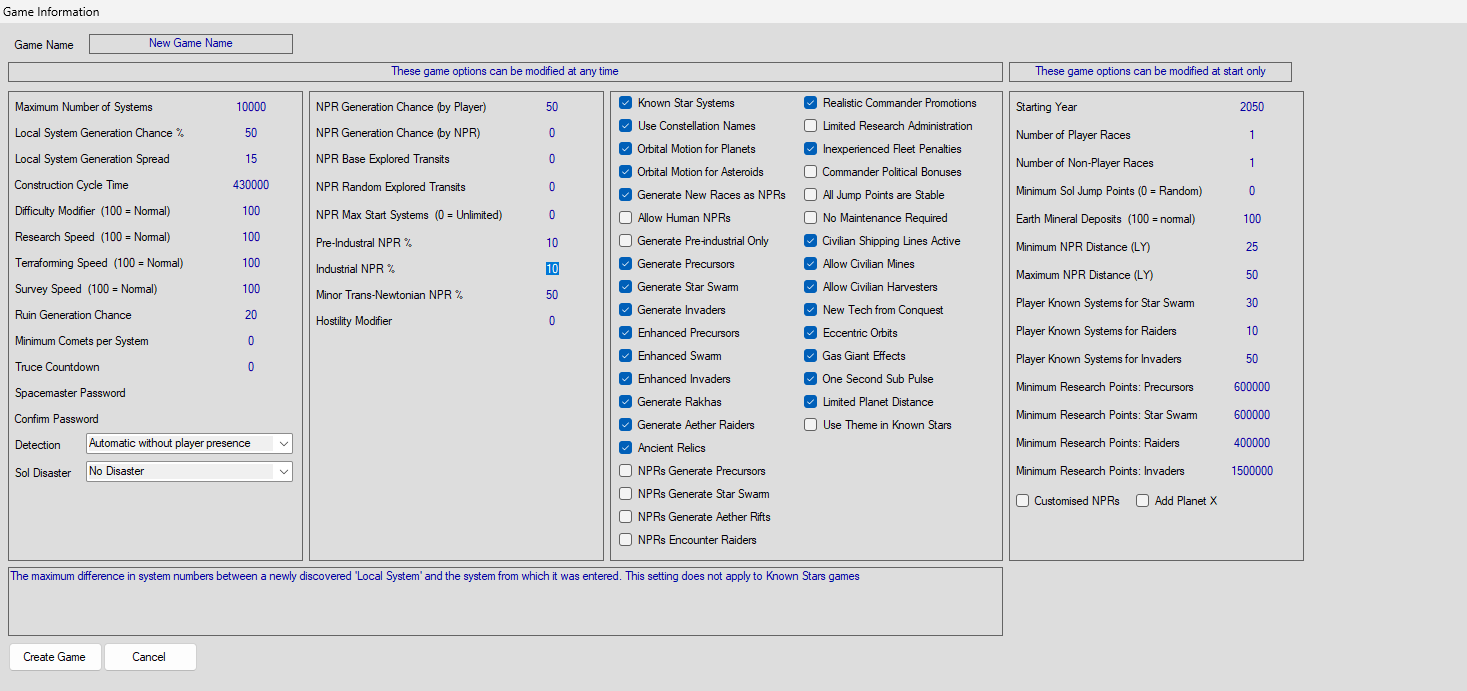Turn off Civilian Shipping Lines Active

(810, 241)
